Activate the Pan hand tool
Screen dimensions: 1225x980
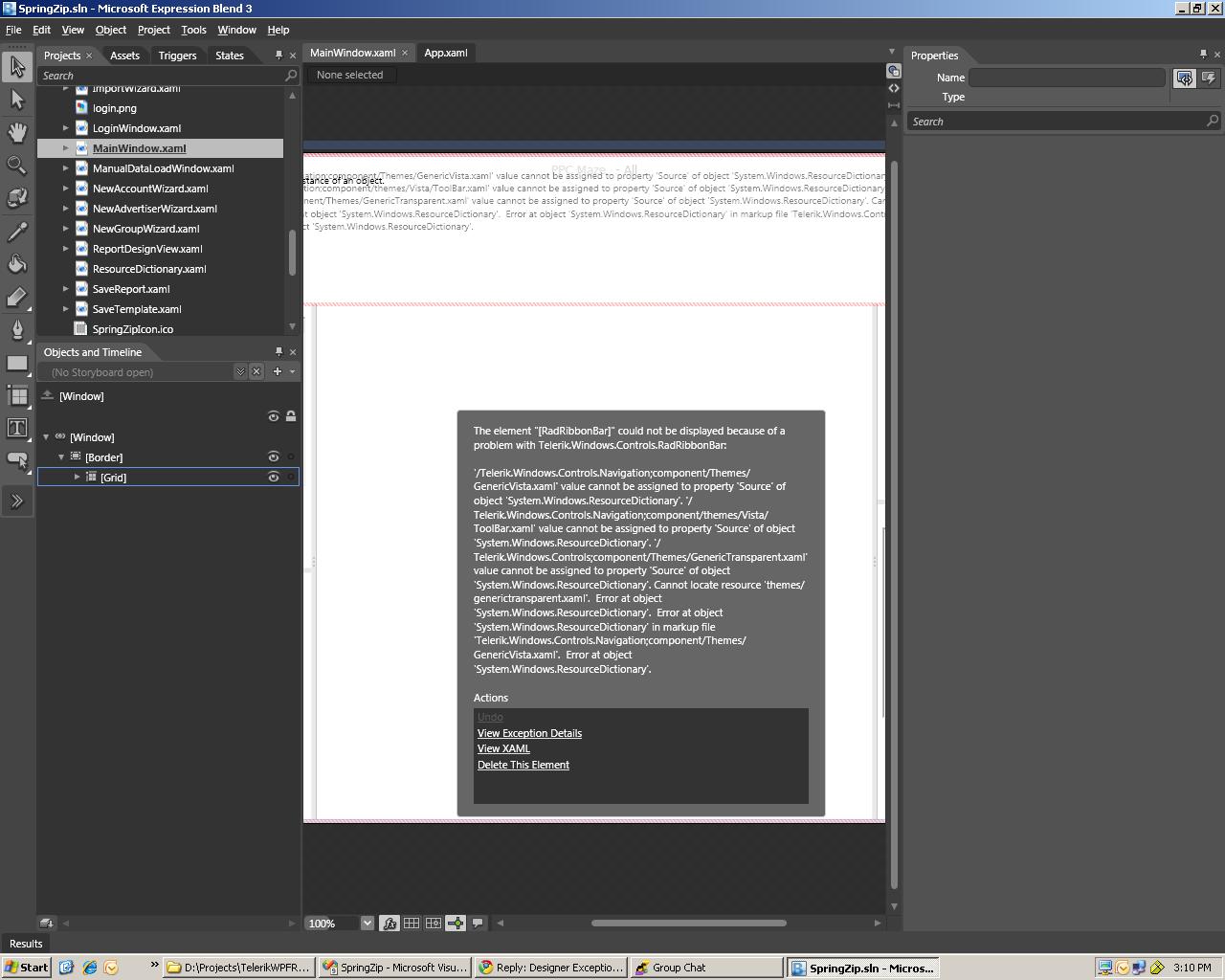click(17, 132)
